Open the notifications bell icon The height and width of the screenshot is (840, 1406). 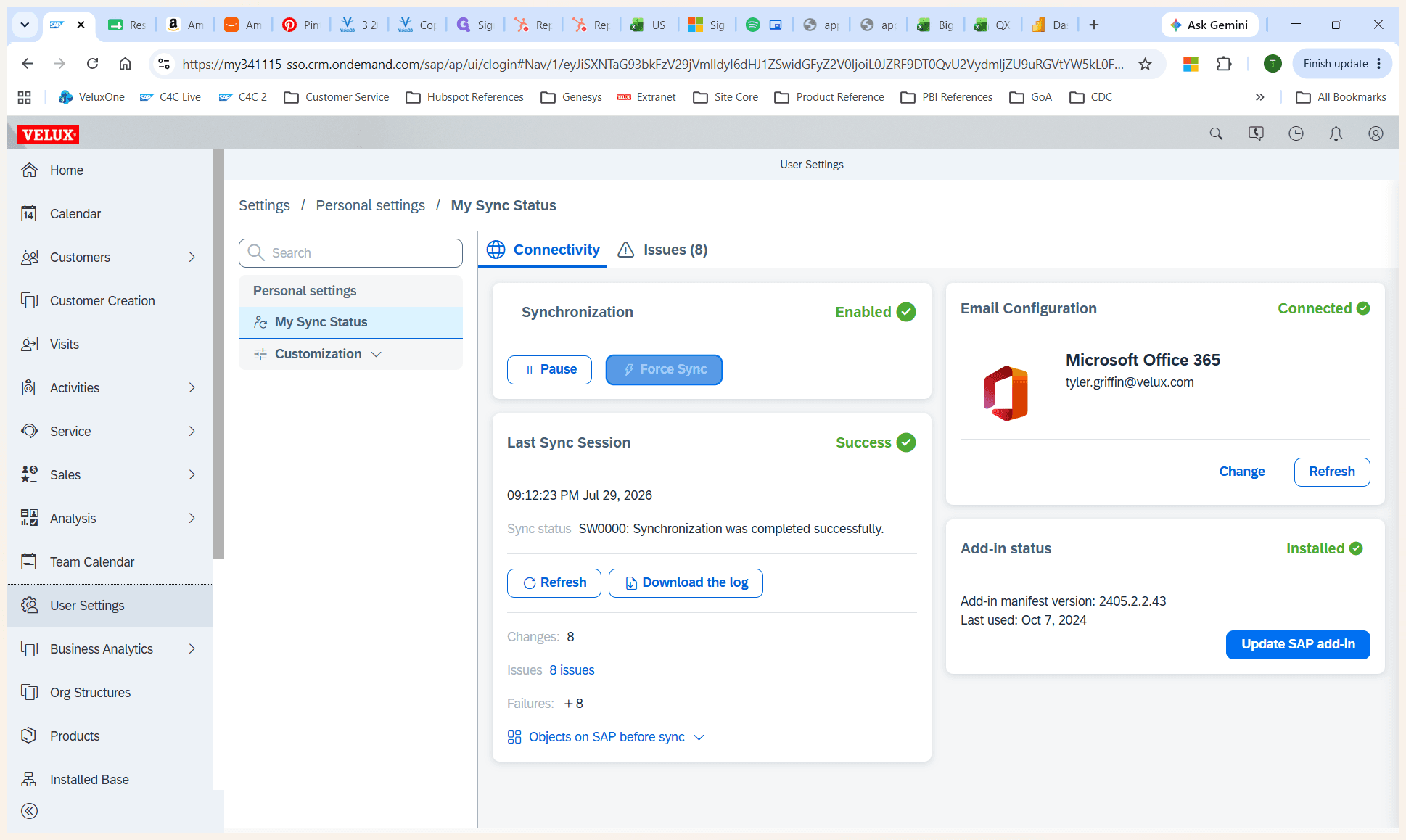[1336, 133]
